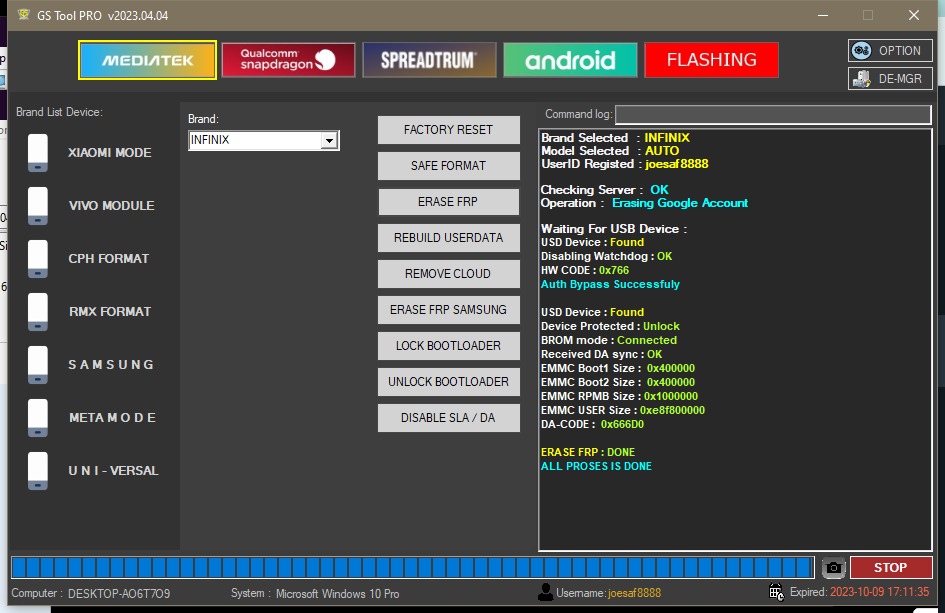Click the REMOVE CLOUD button

pos(448,274)
